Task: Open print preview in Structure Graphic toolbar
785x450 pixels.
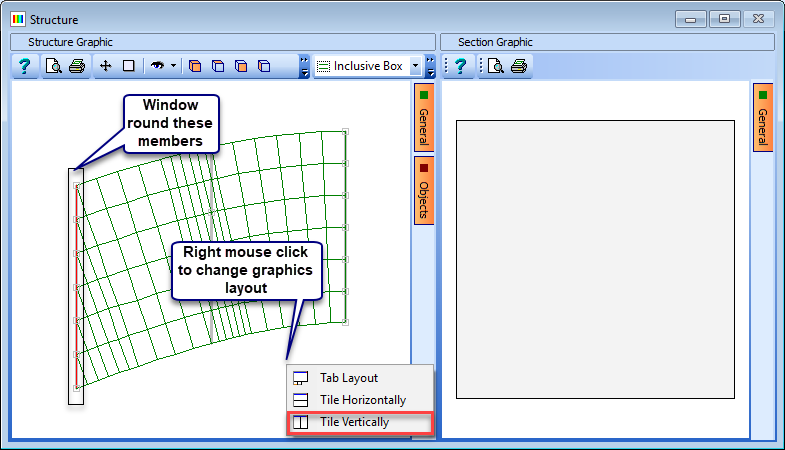Action: pyautogui.click(x=53, y=66)
